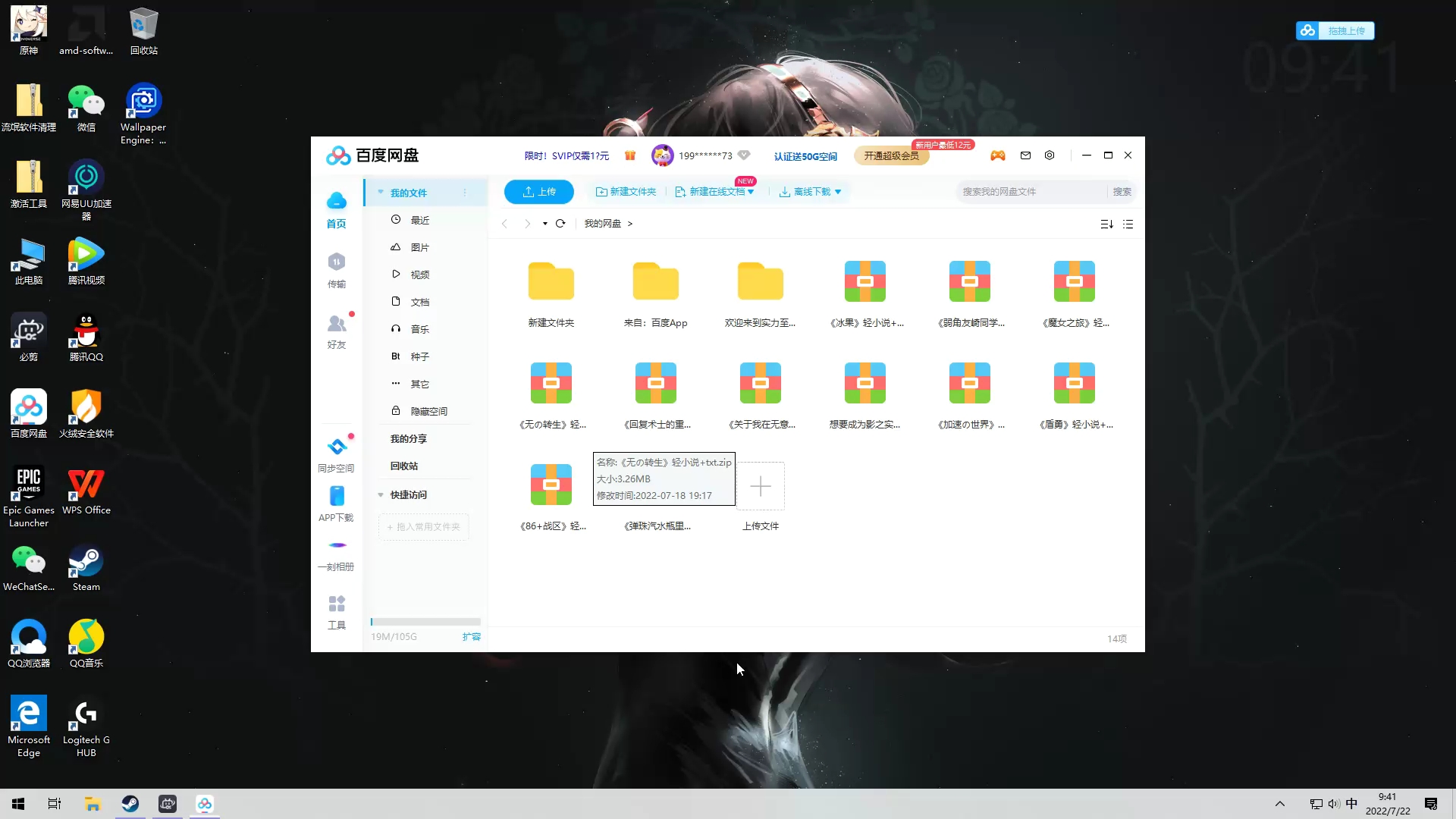Click the sort order icon
This screenshot has width=1456, height=819.
[x=1107, y=224]
